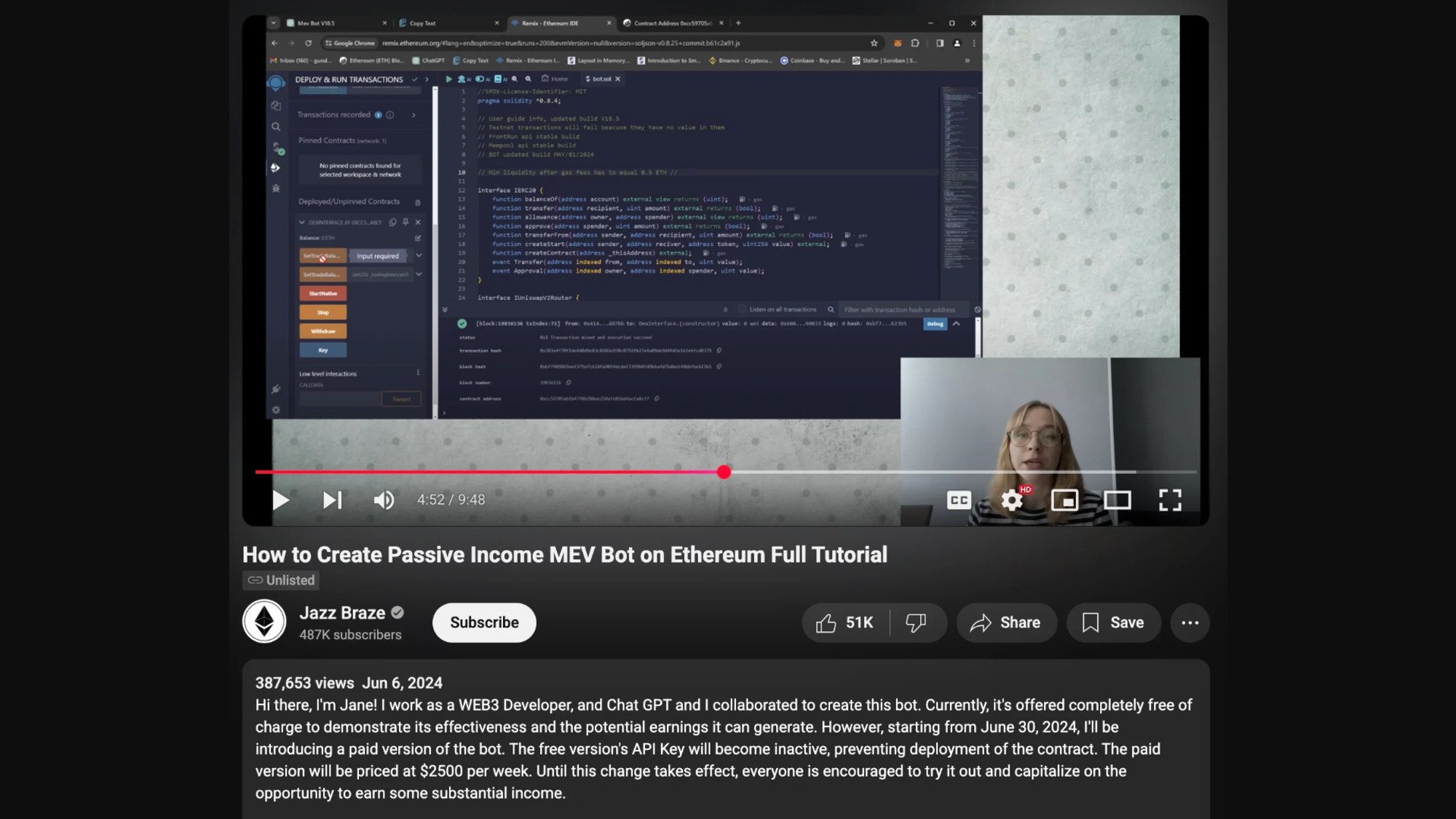This screenshot has height=819, width=1456.
Task: Open the search icon in Remix sidebar
Action: (x=275, y=127)
